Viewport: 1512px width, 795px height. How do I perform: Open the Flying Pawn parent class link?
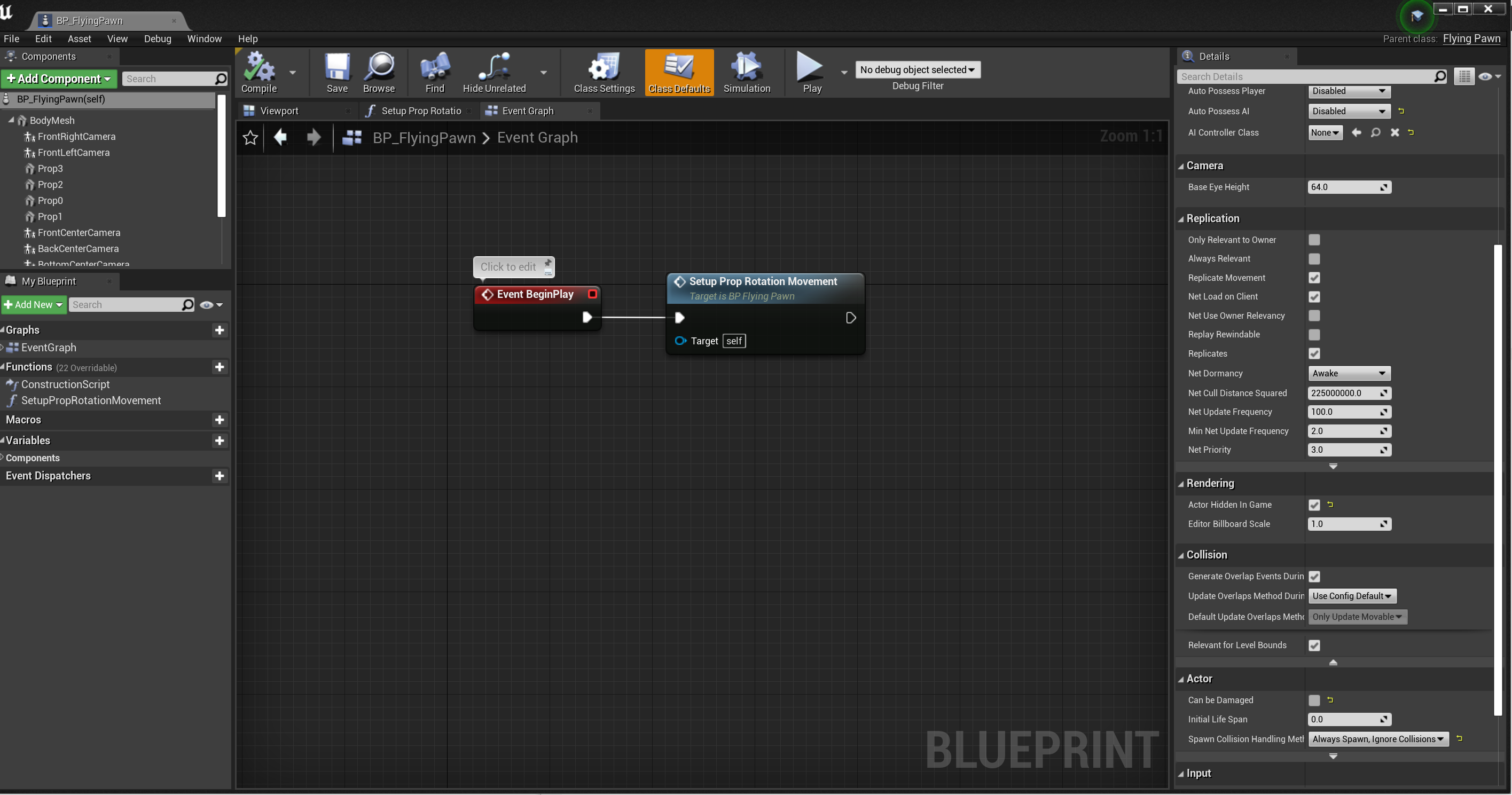click(1471, 39)
